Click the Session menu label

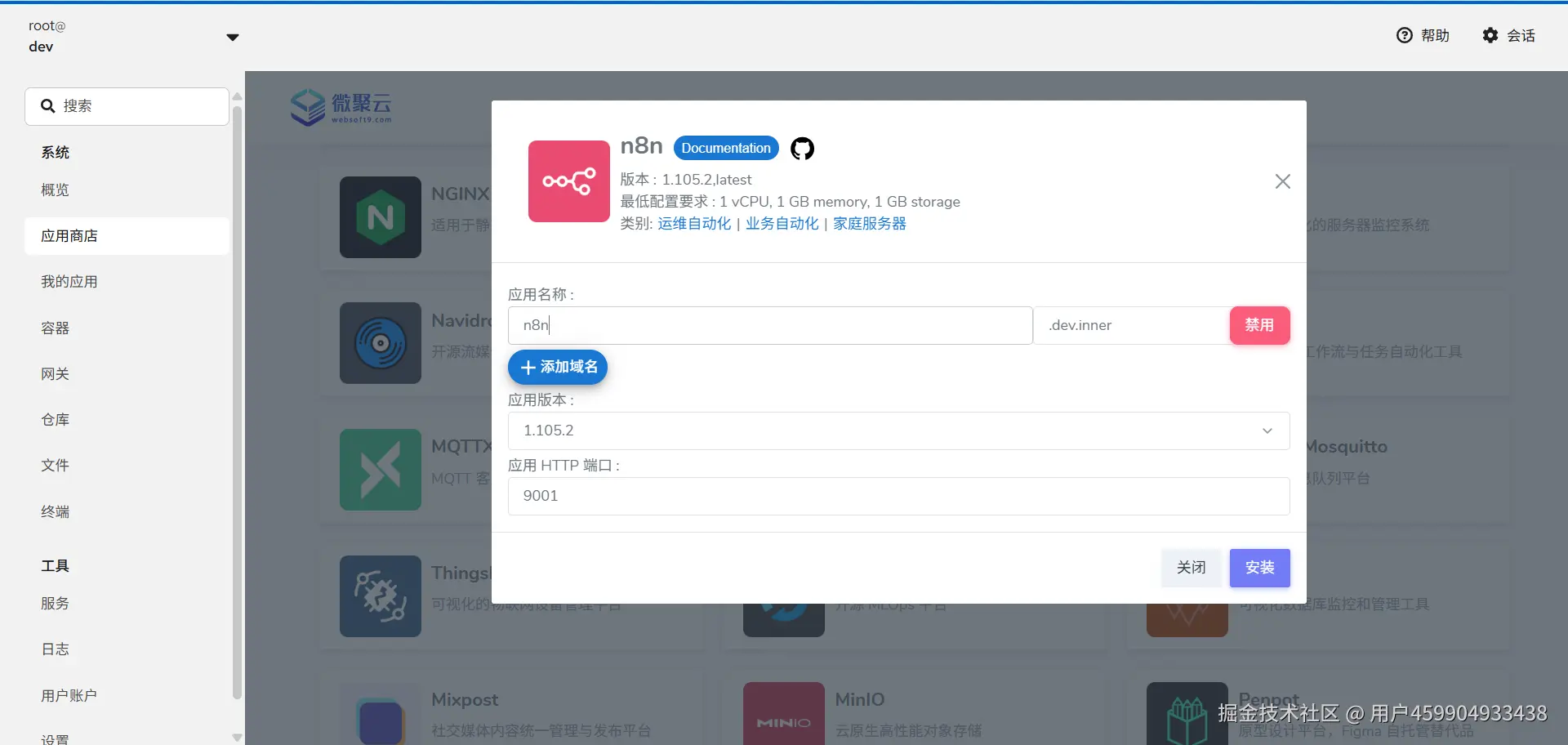[x=1521, y=35]
